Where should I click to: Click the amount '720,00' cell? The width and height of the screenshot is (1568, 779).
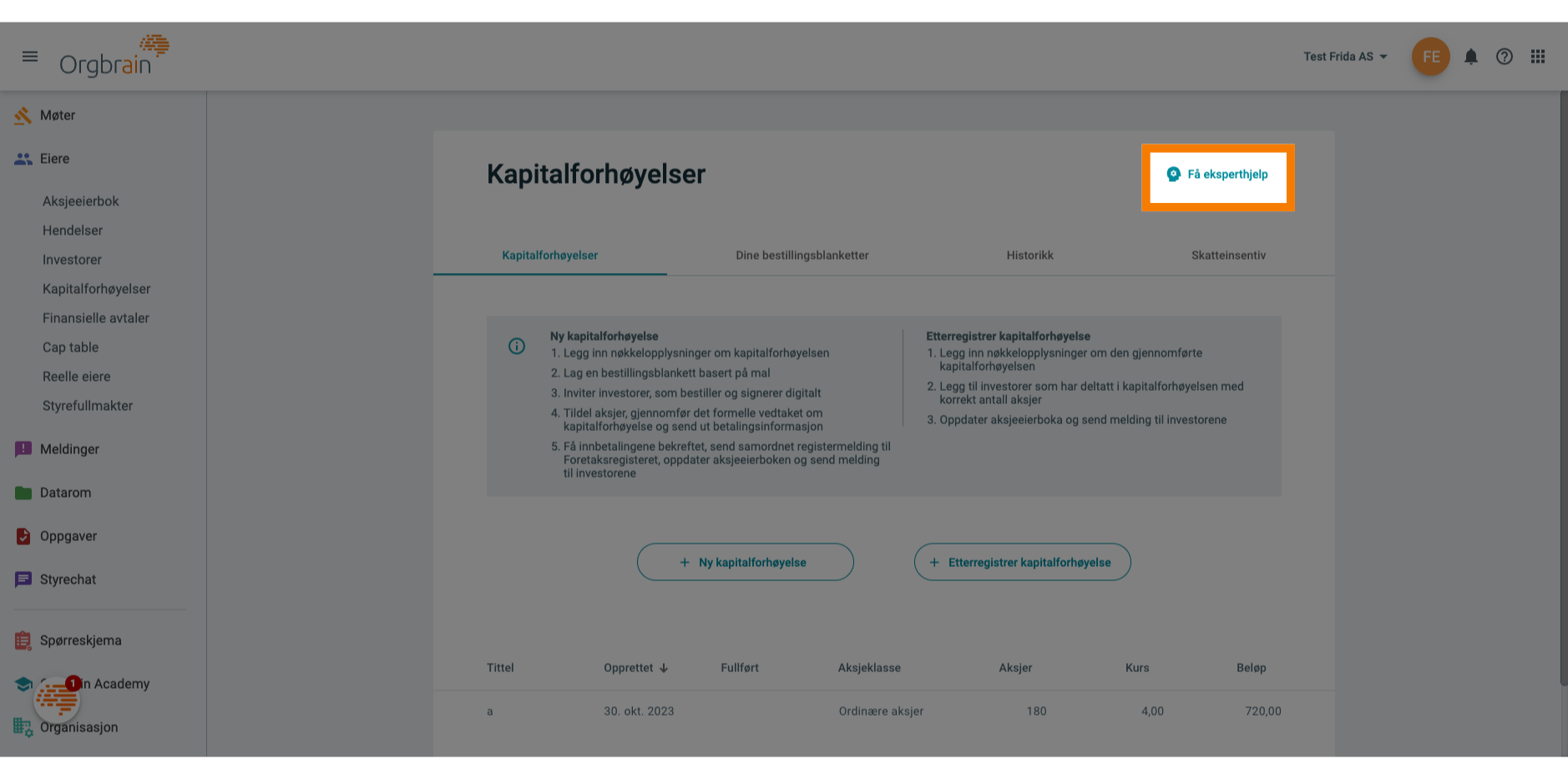click(1263, 711)
